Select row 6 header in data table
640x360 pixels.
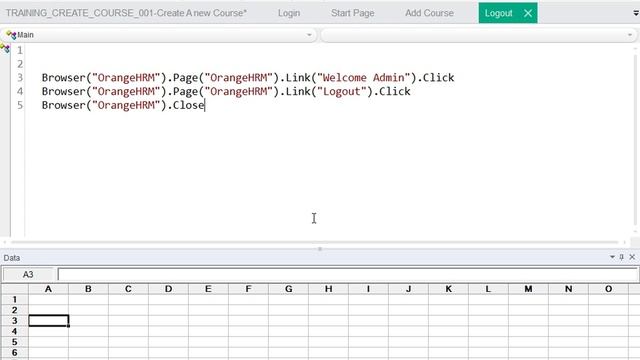(15, 353)
